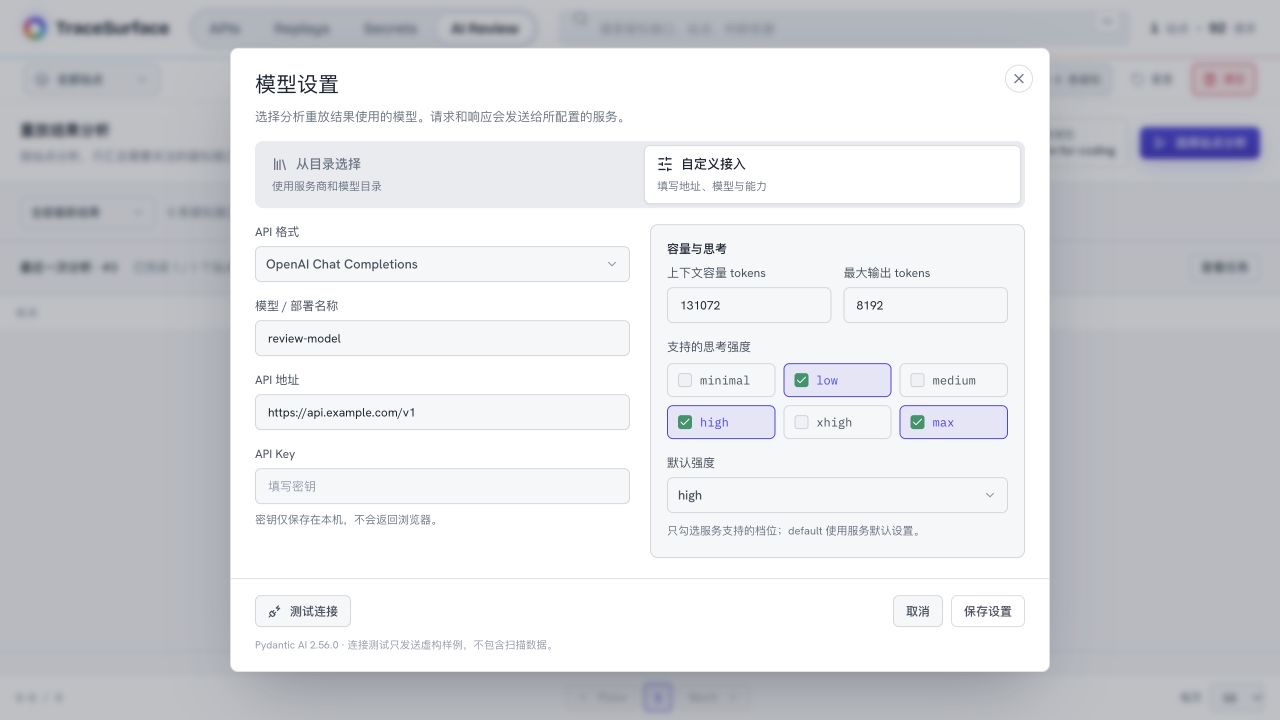This screenshot has width=1280, height=720.
Task: Open the API 格式 dropdown
Action: (442, 264)
